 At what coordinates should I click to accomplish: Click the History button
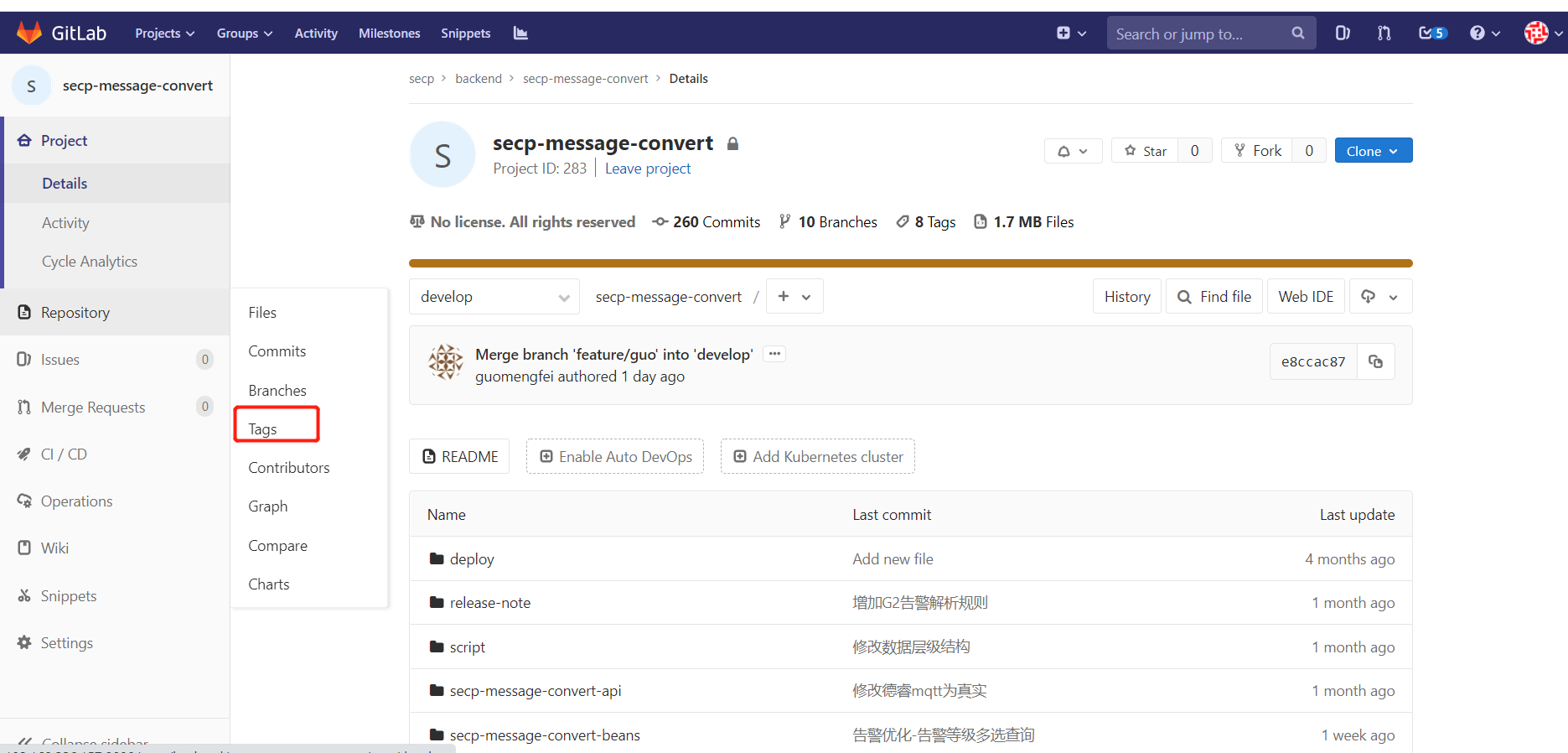click(x=1127, y=297)
